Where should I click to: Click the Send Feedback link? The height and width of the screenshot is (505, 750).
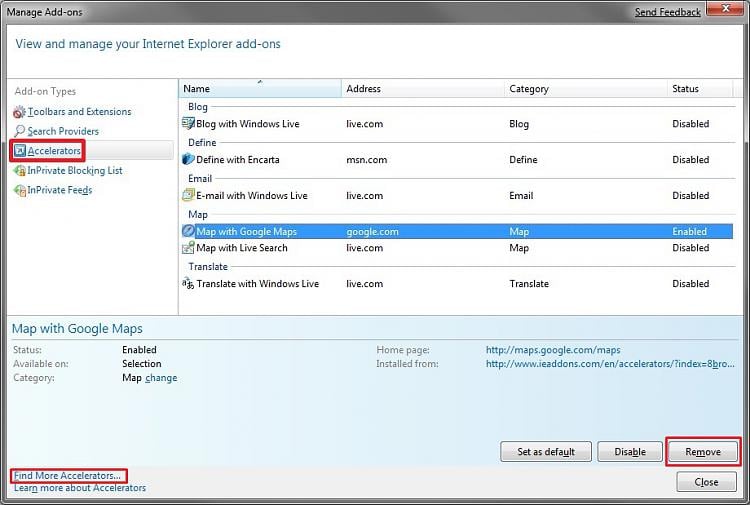[x=668, y=12]
